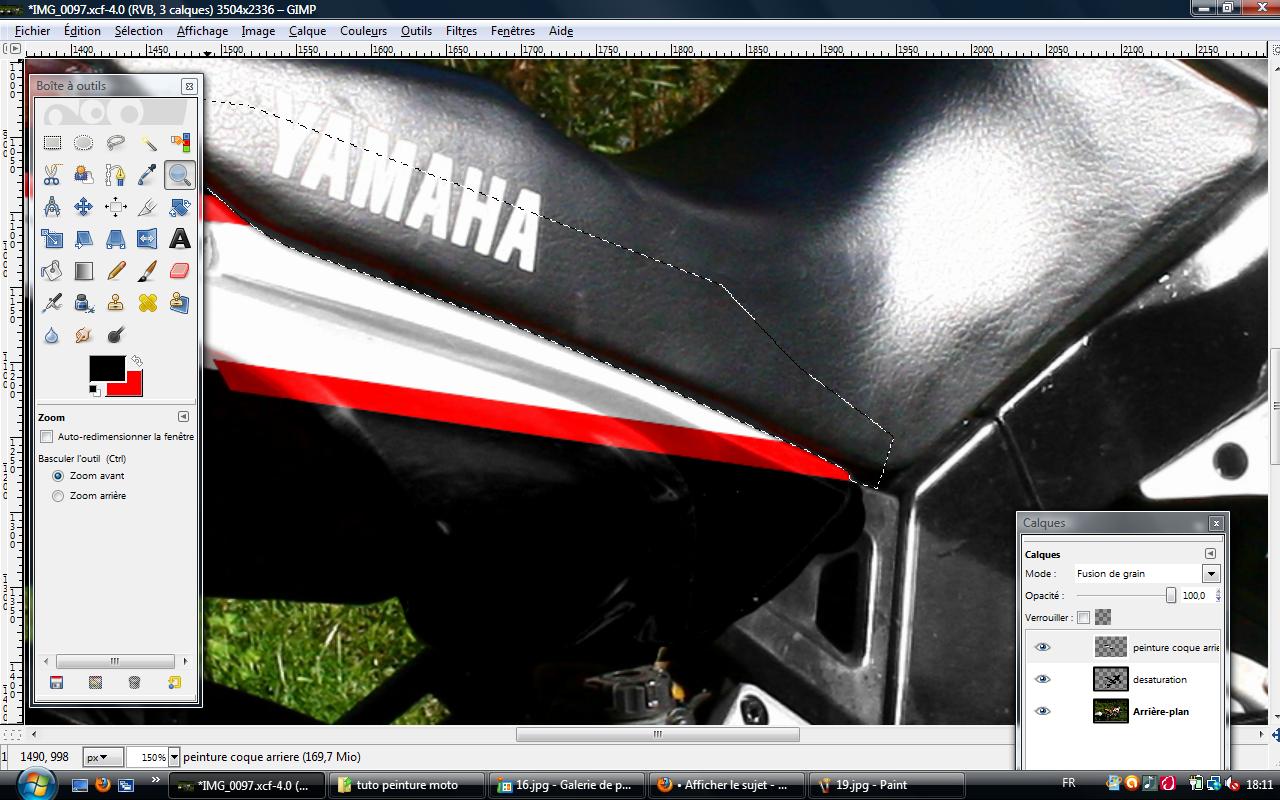Select the Measure compass tool

(52, 207)
